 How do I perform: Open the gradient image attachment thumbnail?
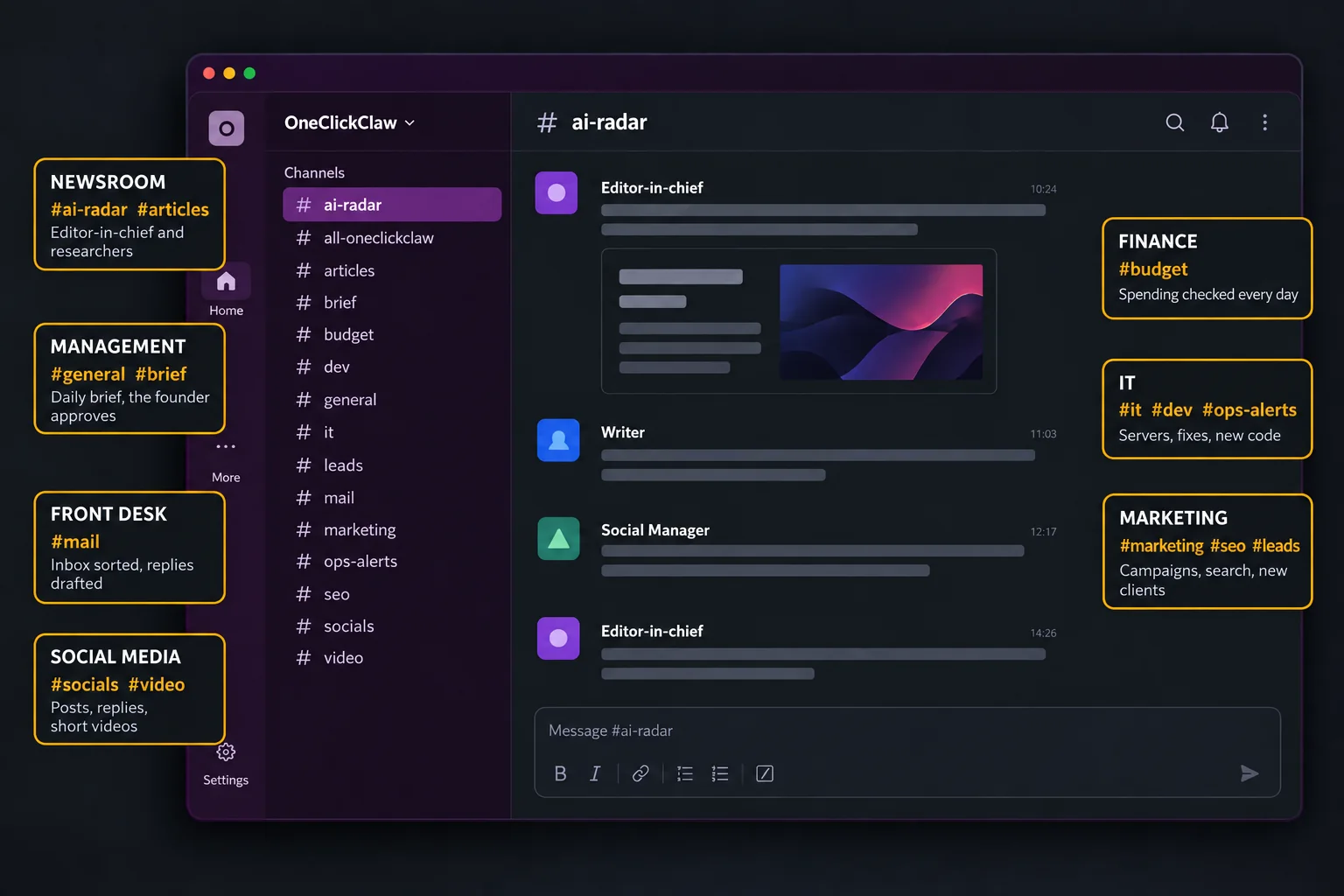(881, 322)
